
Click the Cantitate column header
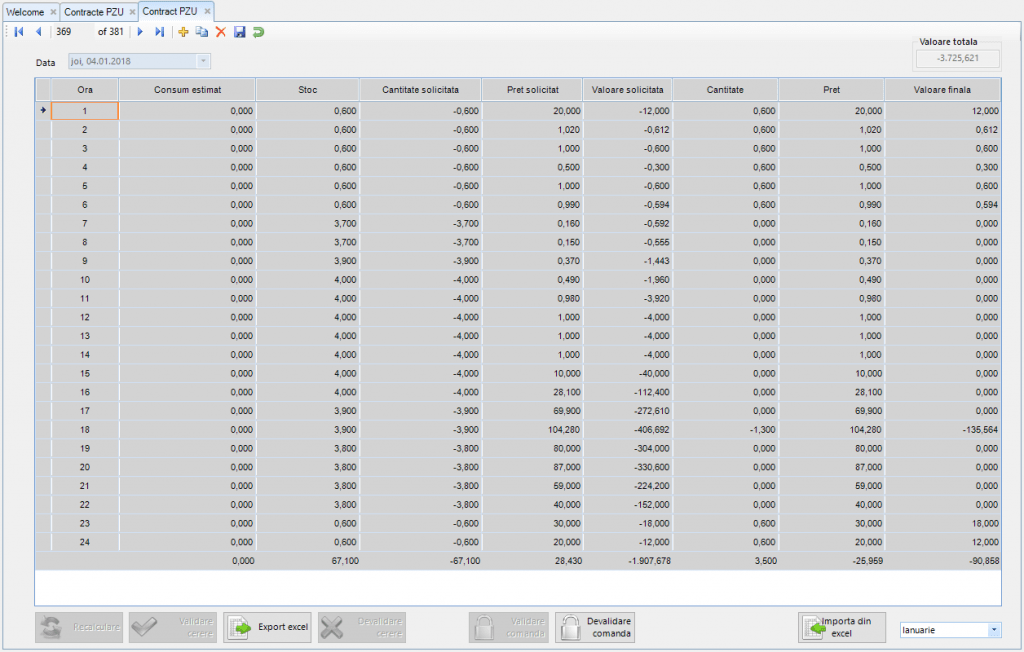coord(725,90)
